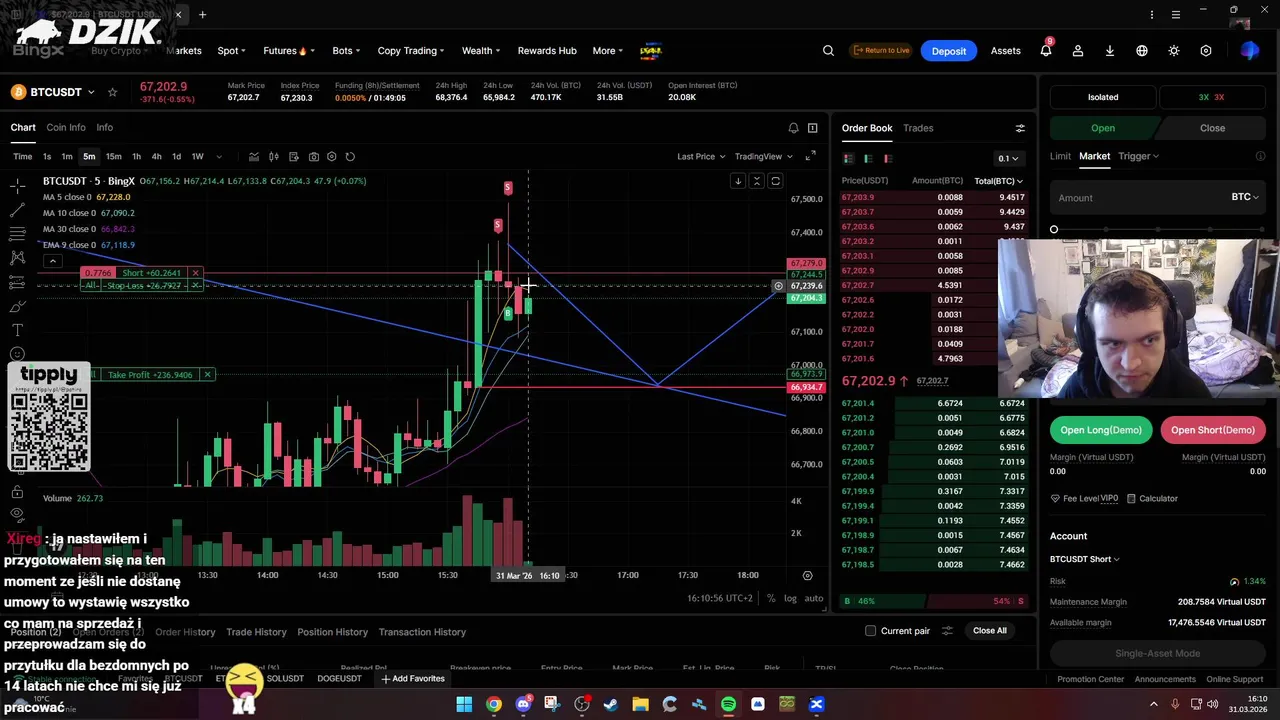
Task: Add BTCUSDT to favorites star
Action: pos(112,92)
